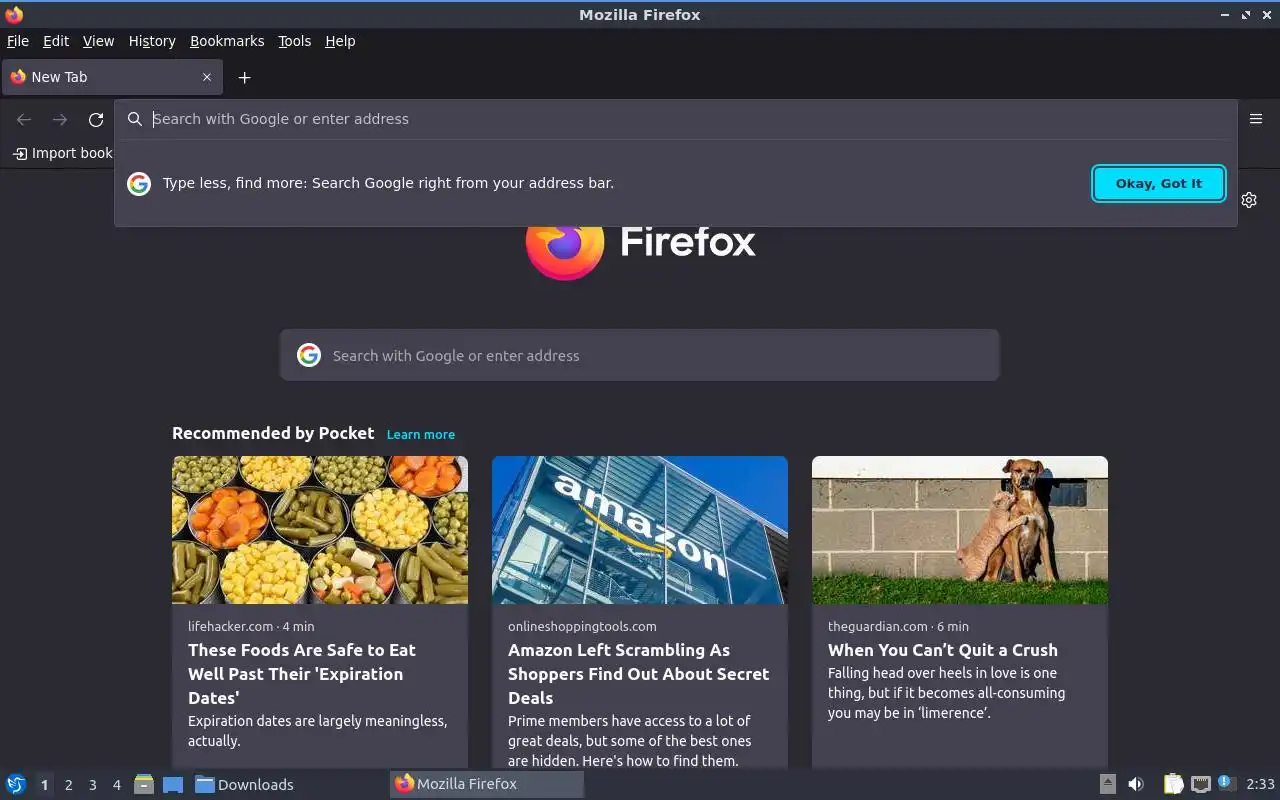This screenshot has height=800, width=1280.
Task: Click Import bookmarks toolbar button
Action: [62, 153]
